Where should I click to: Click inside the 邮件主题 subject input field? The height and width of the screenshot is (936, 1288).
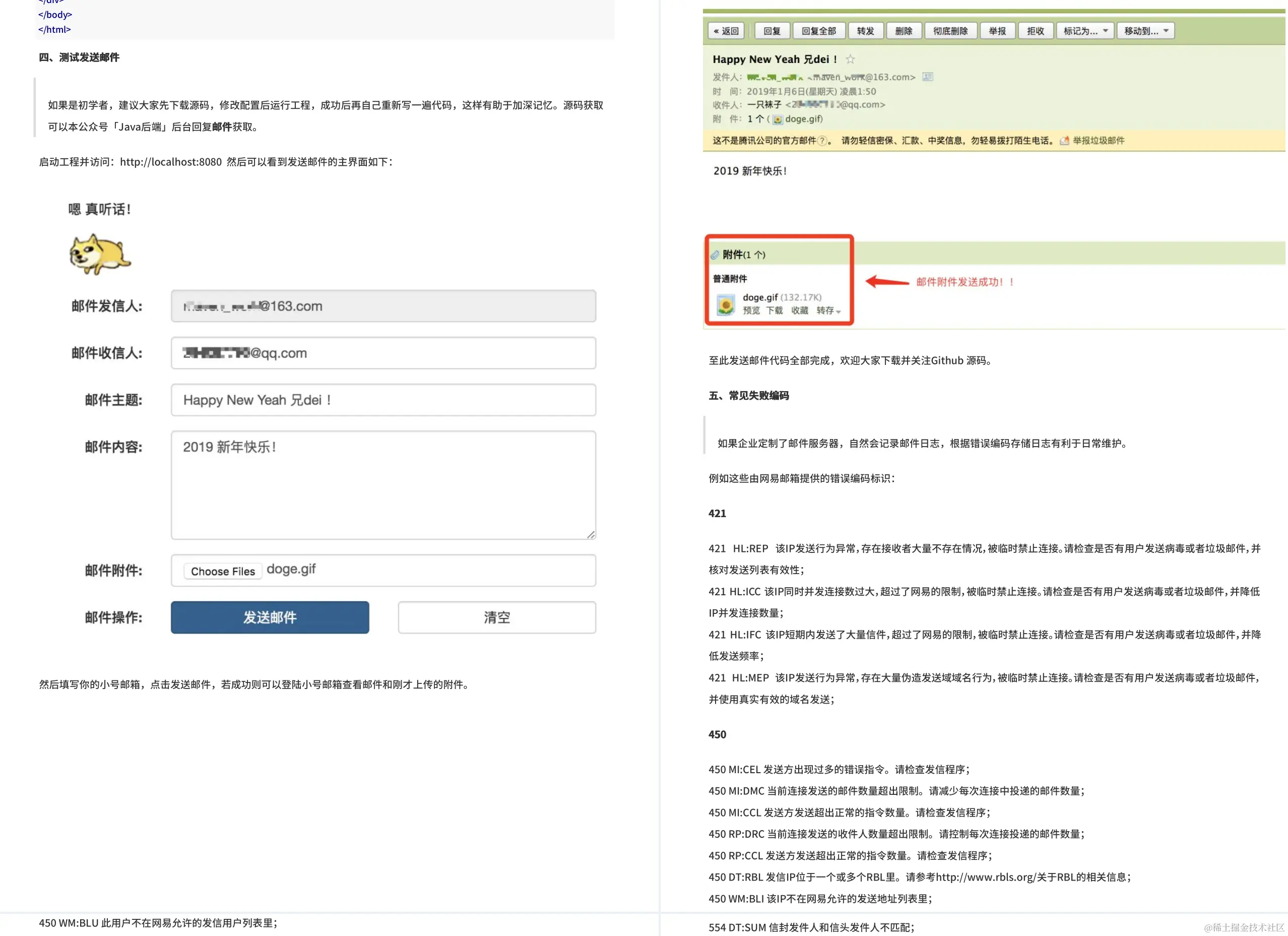383,400
